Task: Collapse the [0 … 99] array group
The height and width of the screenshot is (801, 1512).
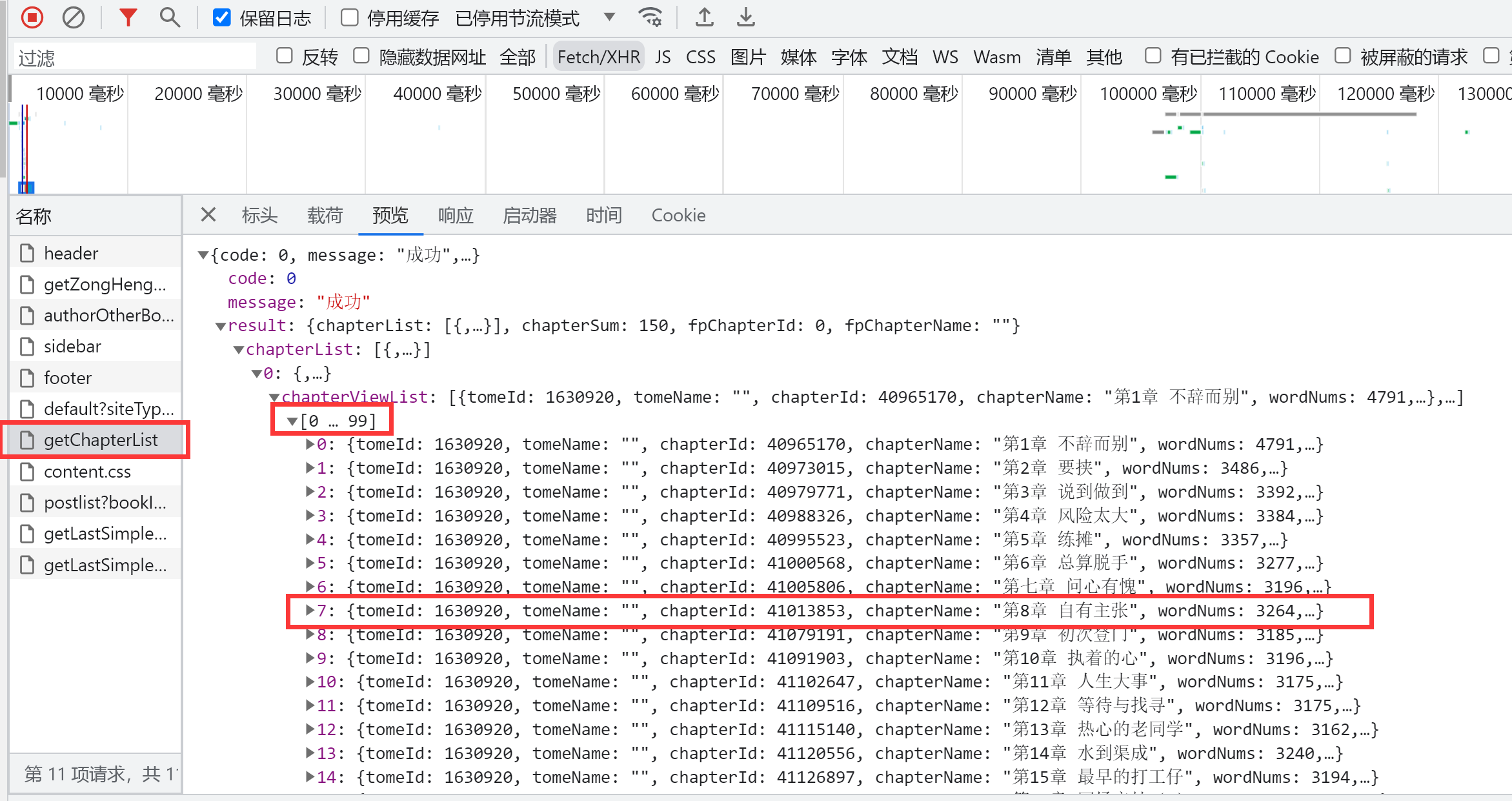Action: click(x=292, y=421)
